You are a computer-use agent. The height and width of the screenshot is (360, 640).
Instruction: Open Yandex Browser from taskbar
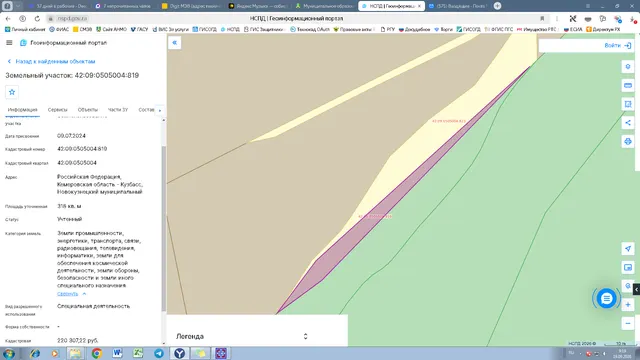179,353
